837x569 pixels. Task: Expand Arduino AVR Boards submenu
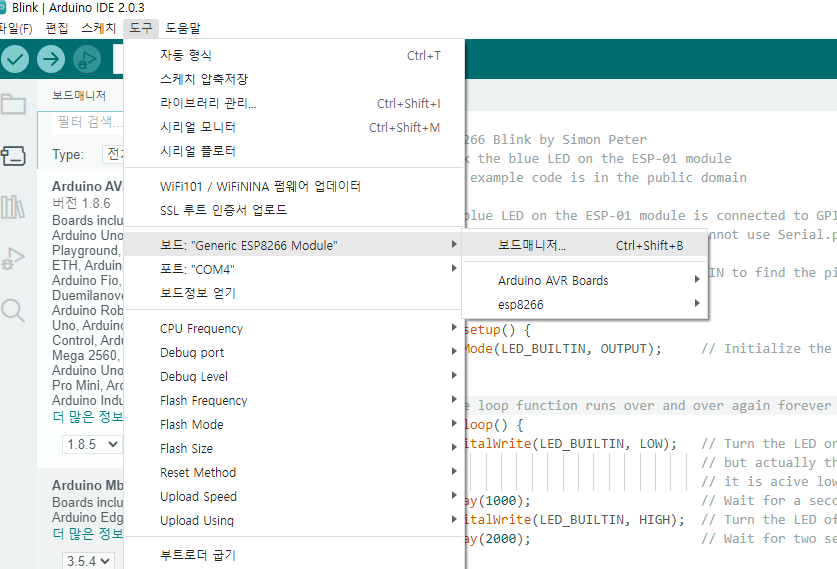coord(585,280)
